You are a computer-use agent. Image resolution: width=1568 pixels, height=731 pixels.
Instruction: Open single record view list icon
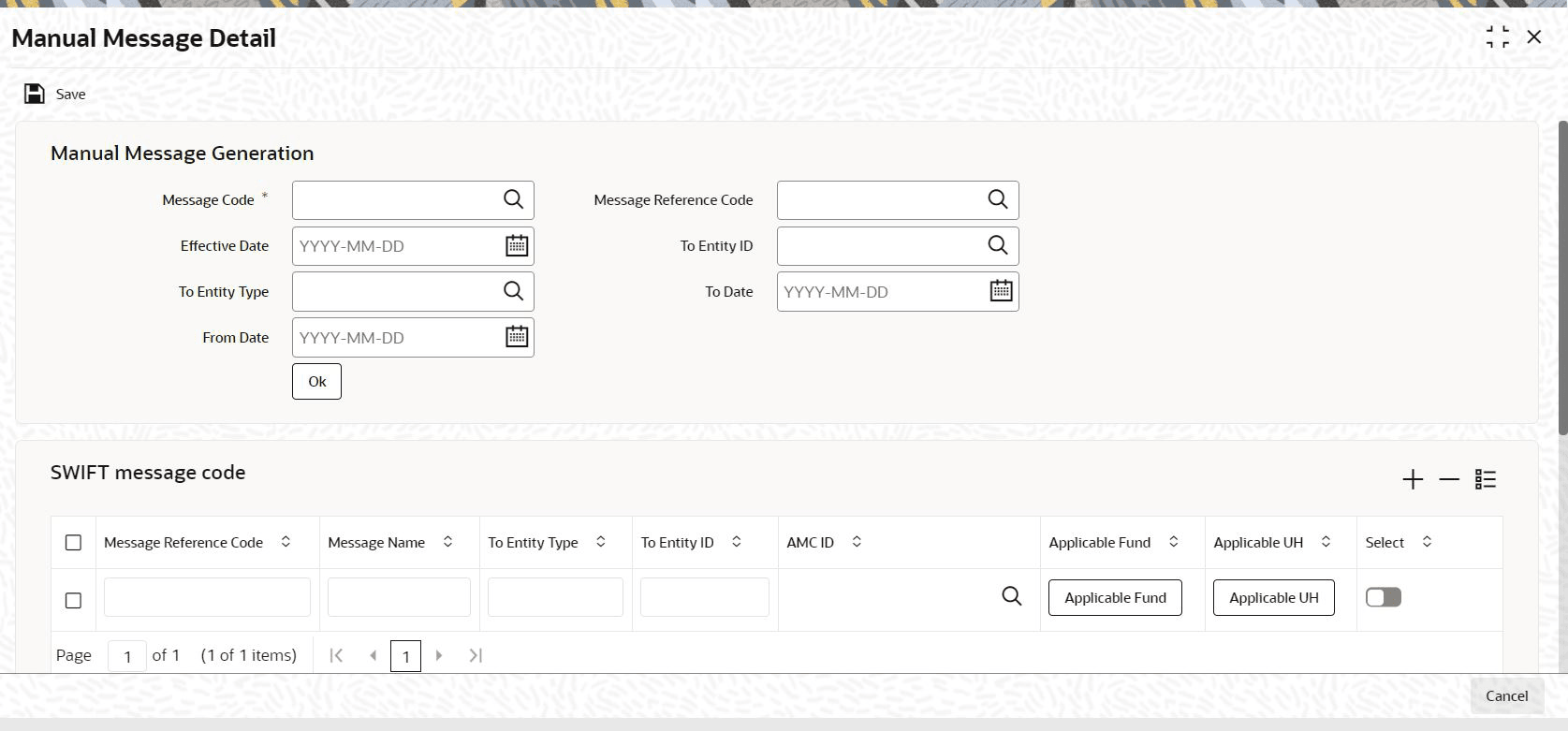(1486, 479)
